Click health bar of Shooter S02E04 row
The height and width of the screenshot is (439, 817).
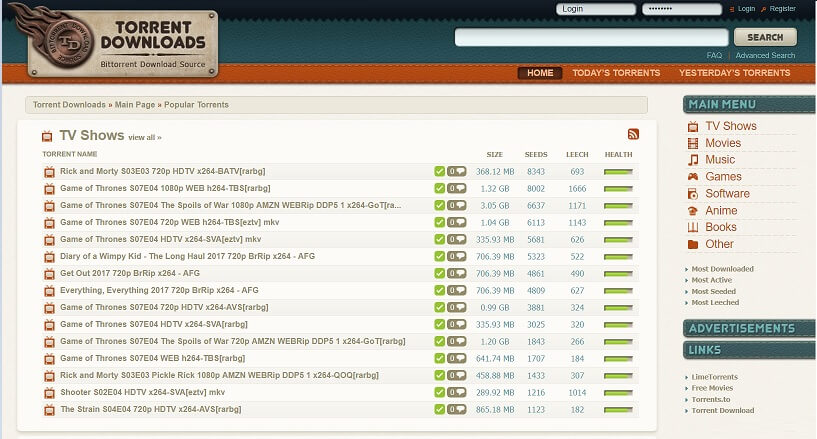618,393
